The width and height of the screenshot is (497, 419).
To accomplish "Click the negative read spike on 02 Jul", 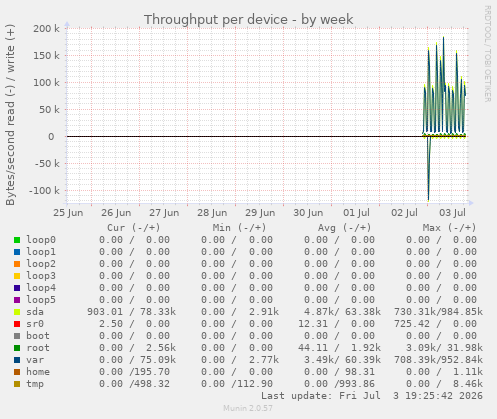I will (x=428, y=170).
